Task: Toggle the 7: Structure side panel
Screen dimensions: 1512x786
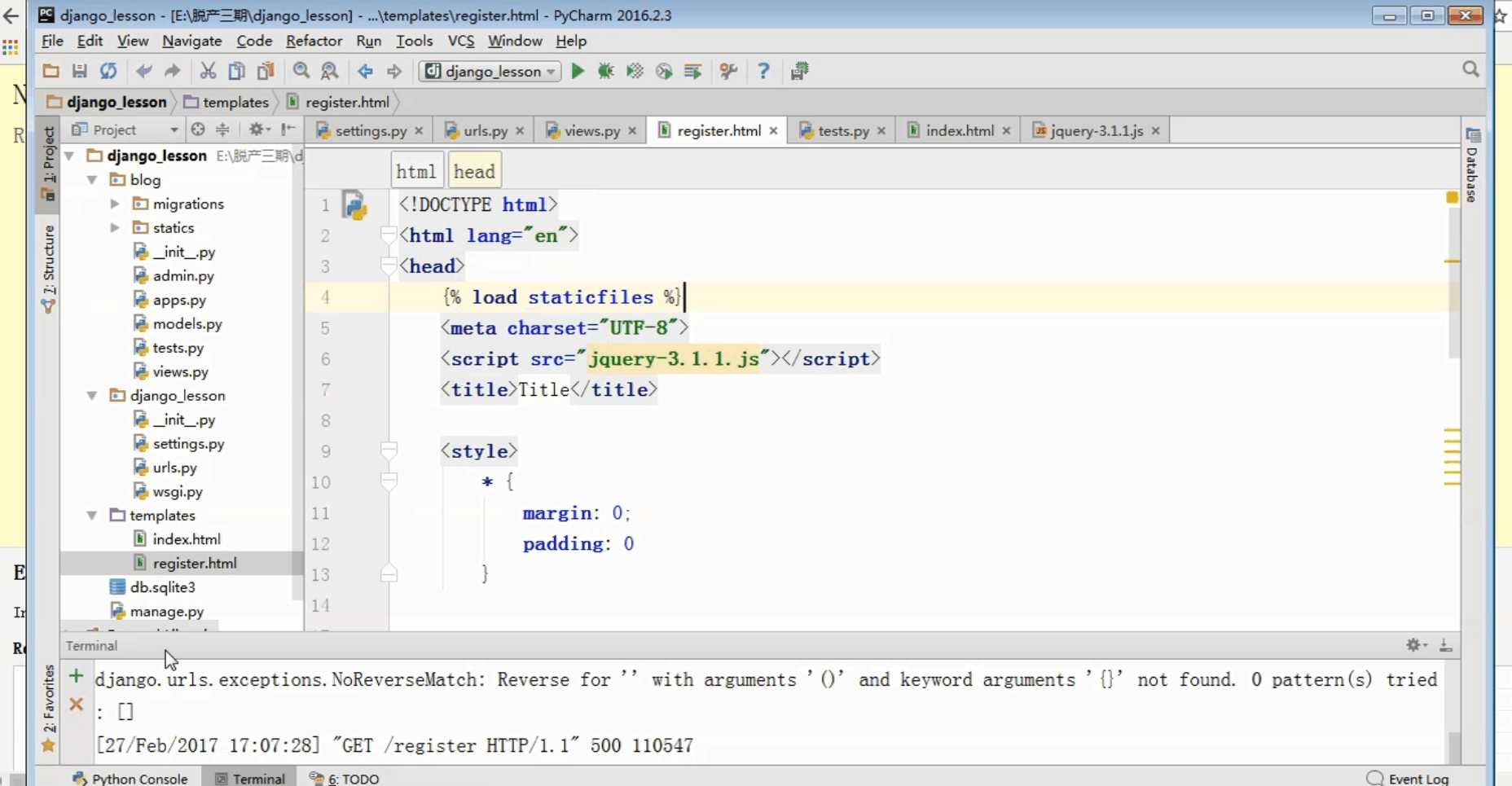Action: coord(48,268)
